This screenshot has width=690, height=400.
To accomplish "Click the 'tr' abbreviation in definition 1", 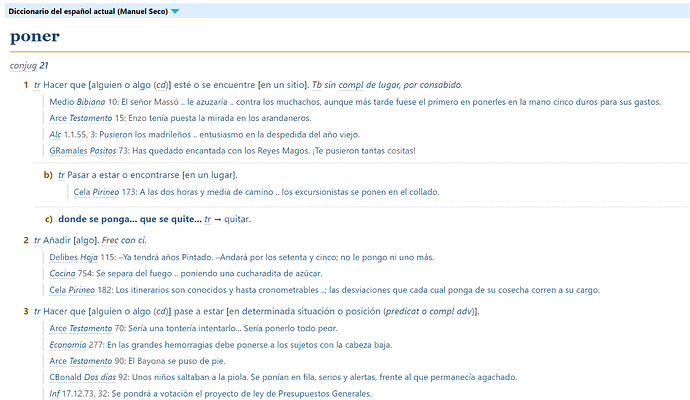I will click(37, 85).
